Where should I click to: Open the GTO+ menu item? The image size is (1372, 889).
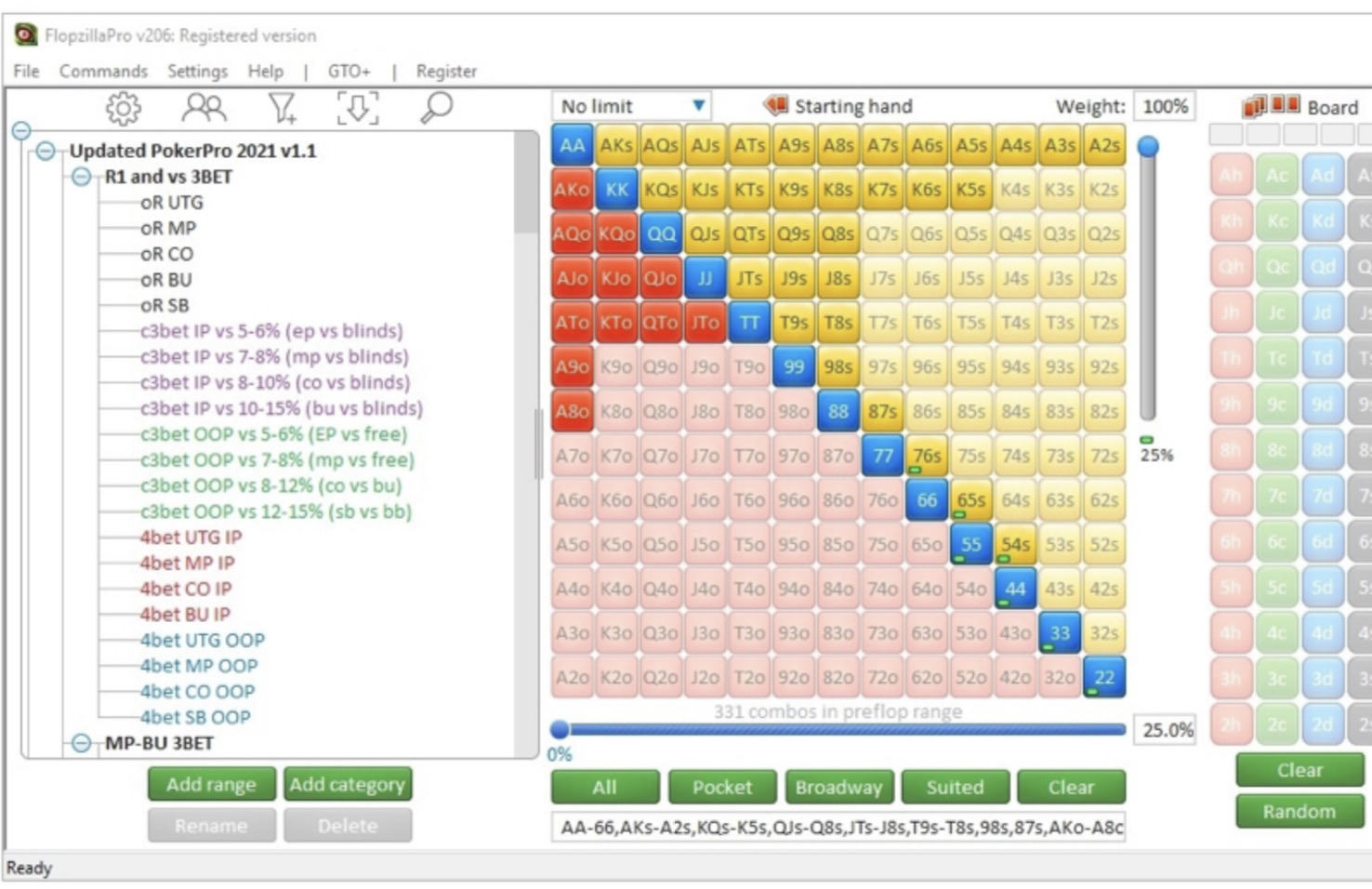349,71
